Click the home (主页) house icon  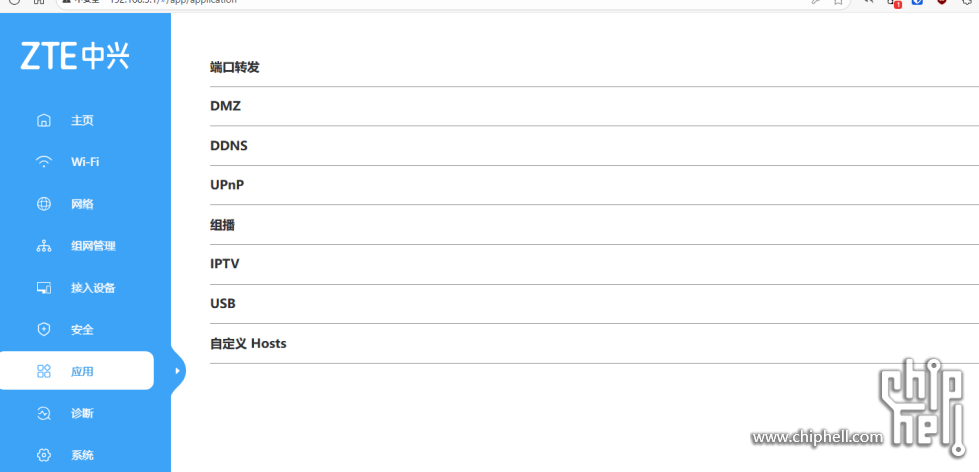44,121
